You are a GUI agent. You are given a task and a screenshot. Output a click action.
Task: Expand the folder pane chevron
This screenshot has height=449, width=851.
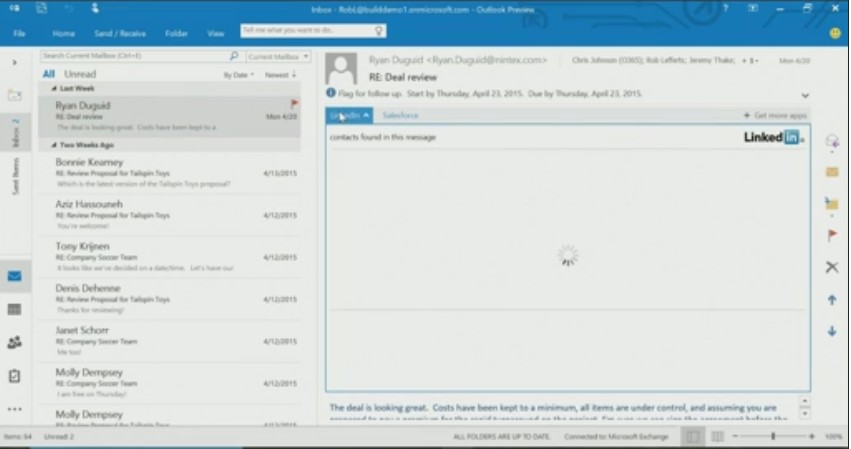point(15,62)
